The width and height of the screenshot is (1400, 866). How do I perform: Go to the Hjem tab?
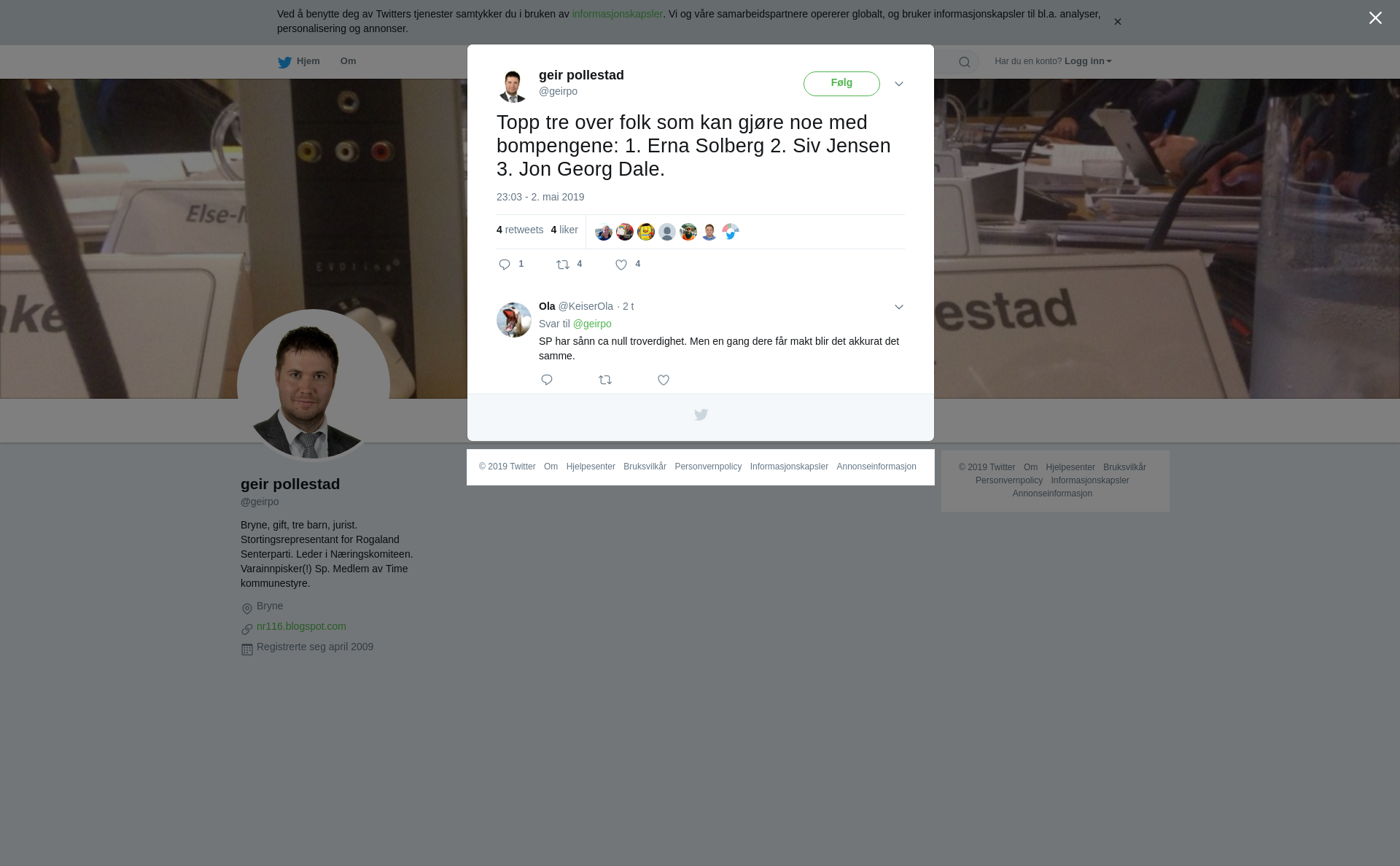point(299,62)
